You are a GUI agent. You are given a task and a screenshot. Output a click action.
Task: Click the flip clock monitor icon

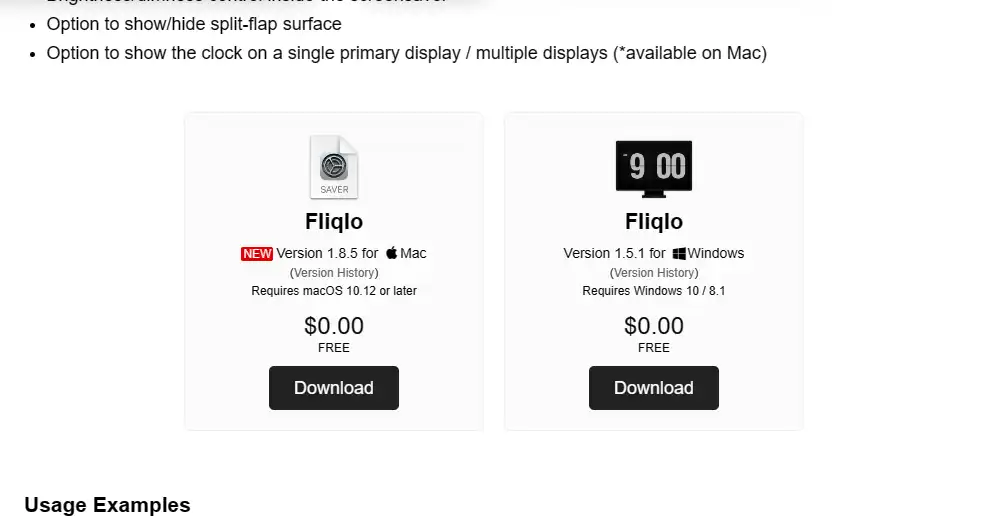tap(654, 168)
